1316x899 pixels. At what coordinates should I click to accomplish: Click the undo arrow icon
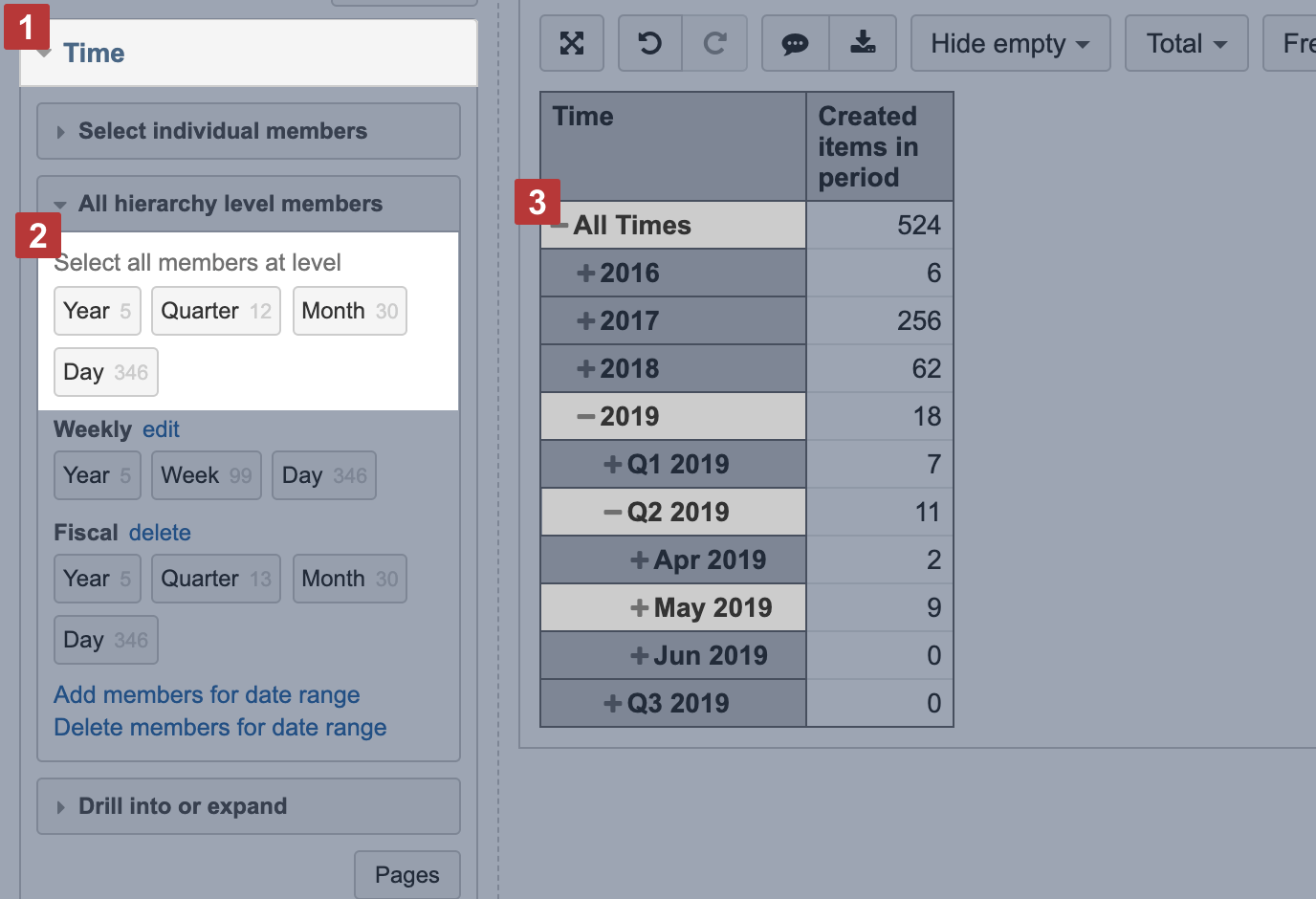coord(650,43)
